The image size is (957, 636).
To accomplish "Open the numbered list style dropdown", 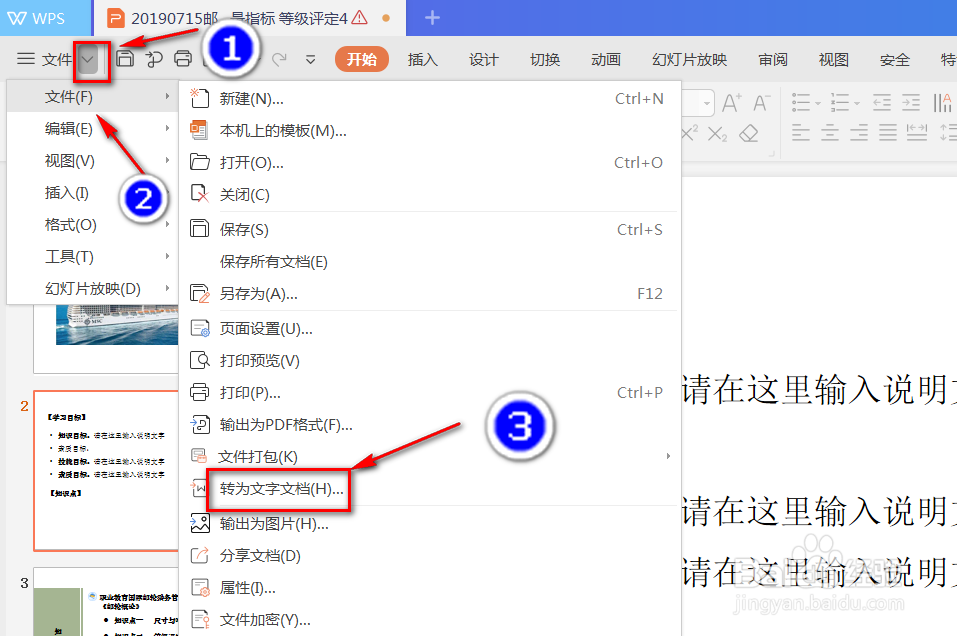I will tap(855, 104).
